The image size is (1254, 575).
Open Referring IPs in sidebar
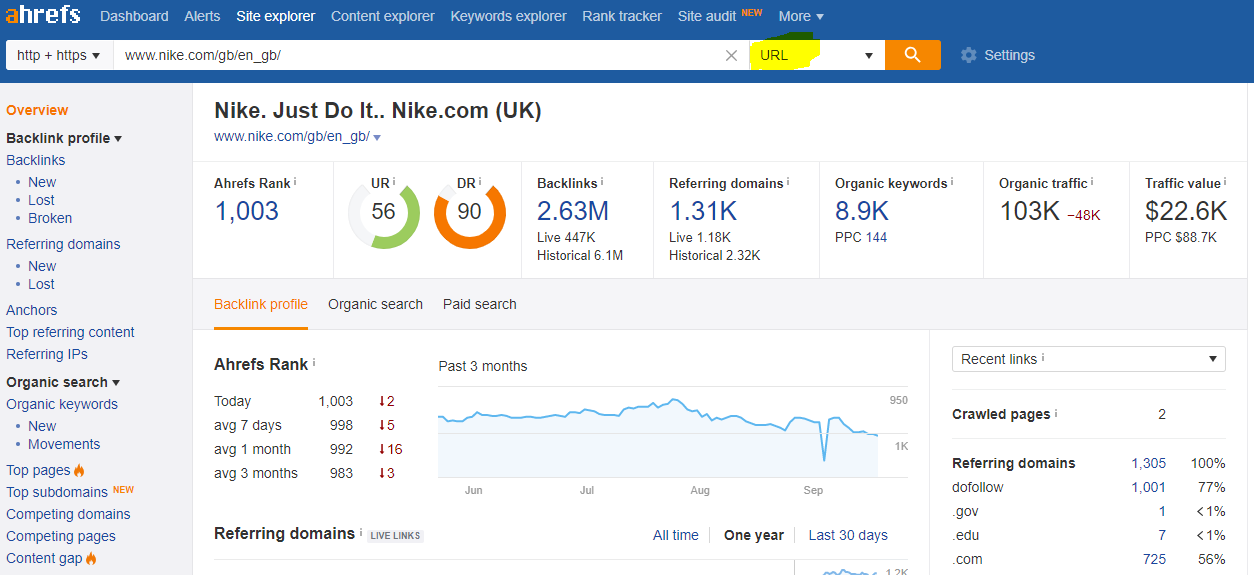[47, 354]
